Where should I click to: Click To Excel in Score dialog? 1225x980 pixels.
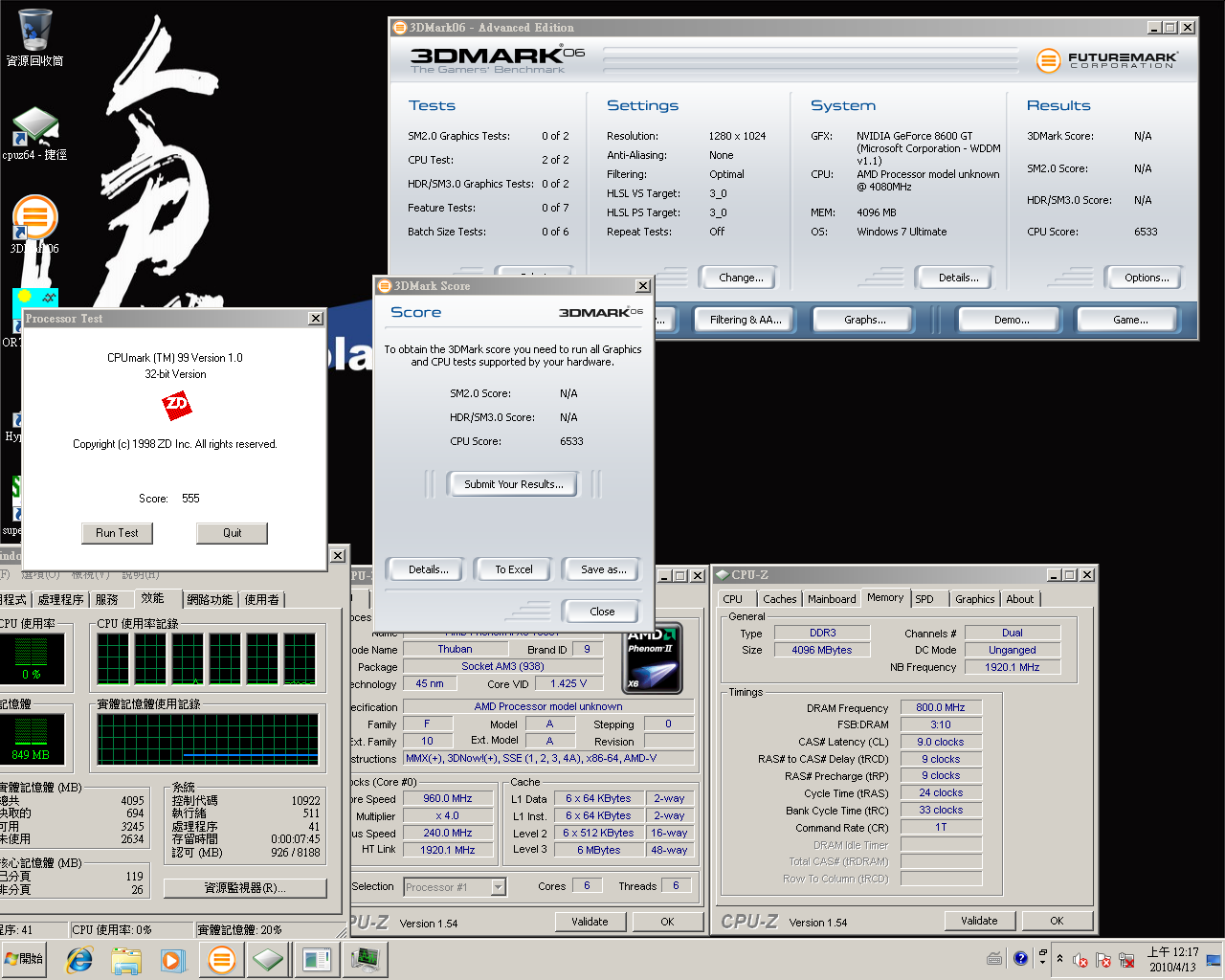point(514,569)
